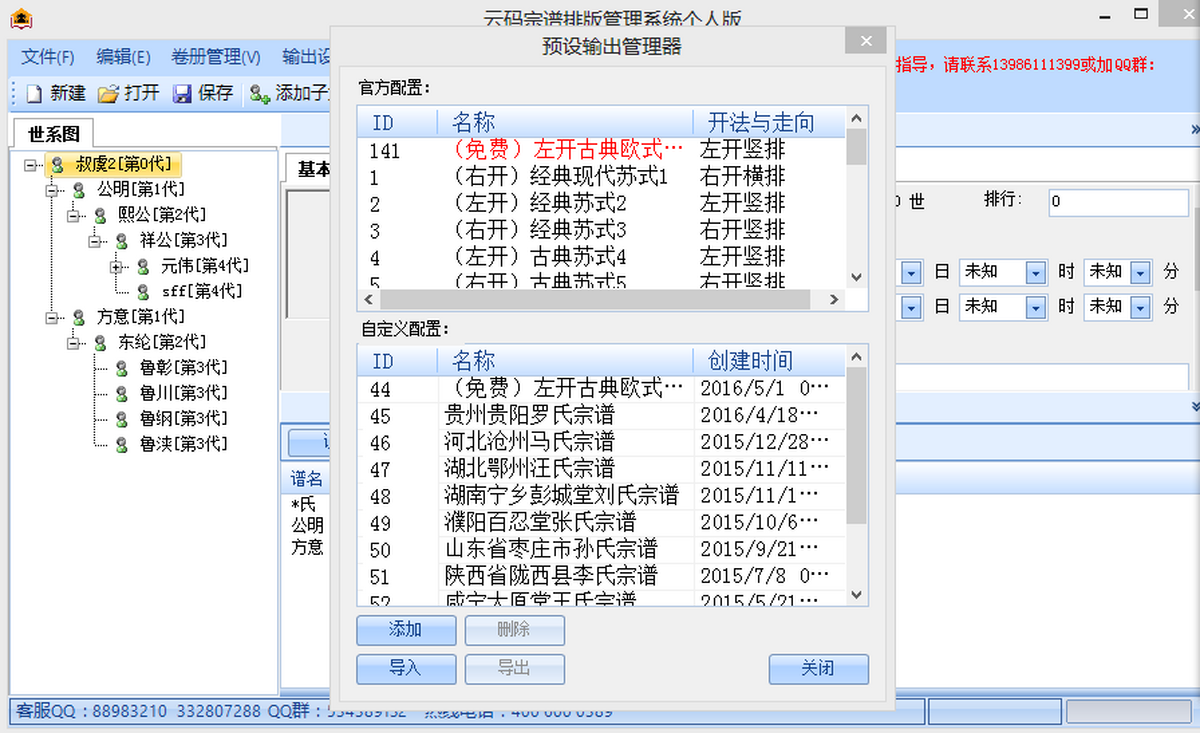Open the 编辑(E) menu

(123, 57)
